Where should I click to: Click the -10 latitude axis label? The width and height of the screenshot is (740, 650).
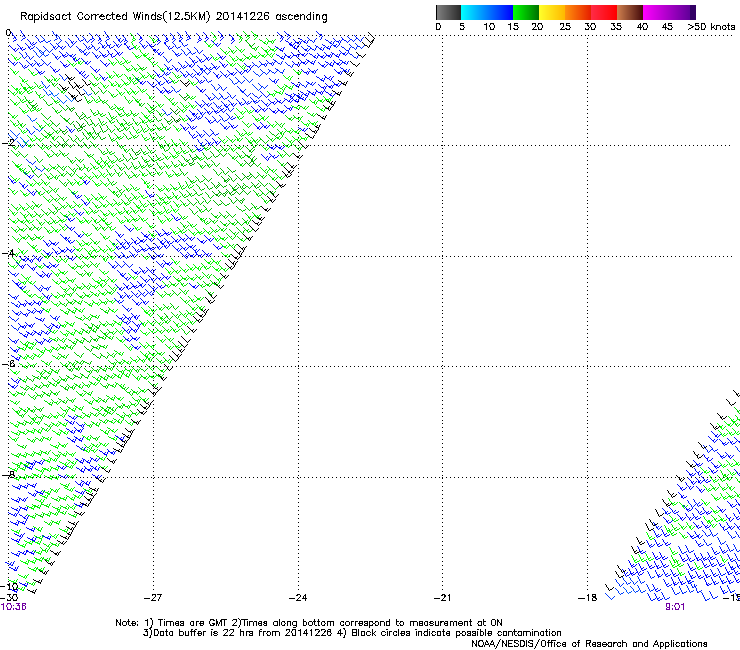click(x=9, y=587)
